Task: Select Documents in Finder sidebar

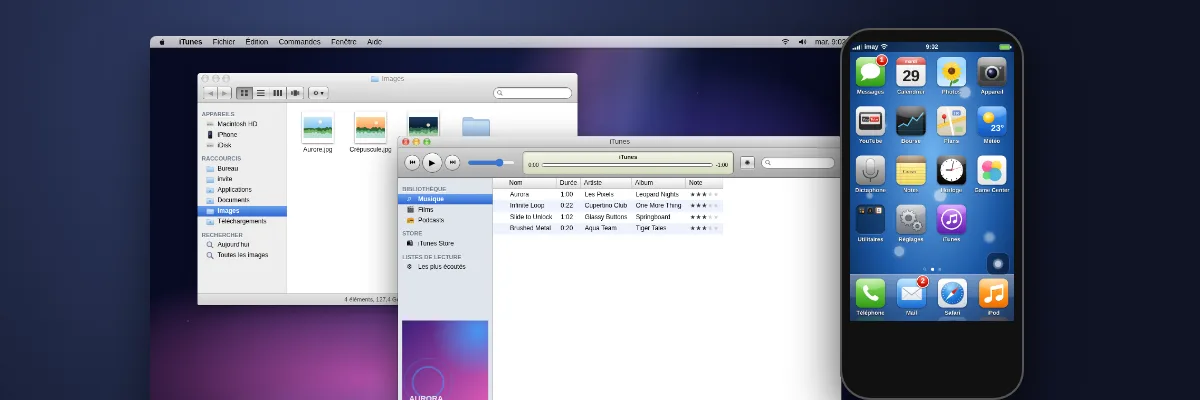Action: 242,200
